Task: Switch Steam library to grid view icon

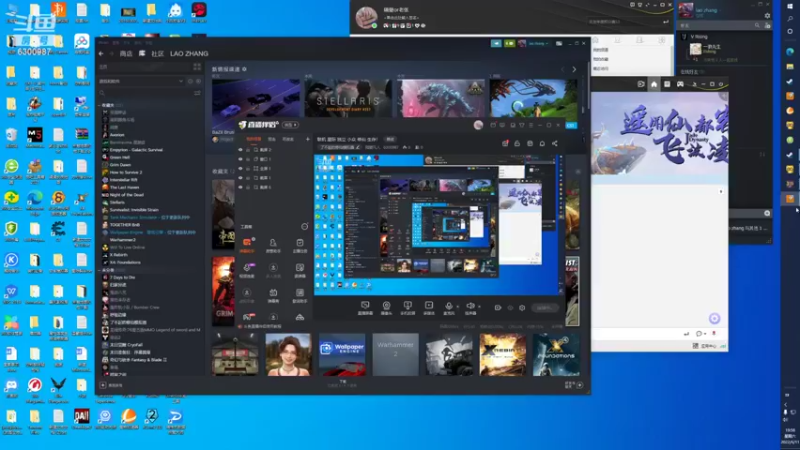Action: pyautogui.click(x=197, y=67)
